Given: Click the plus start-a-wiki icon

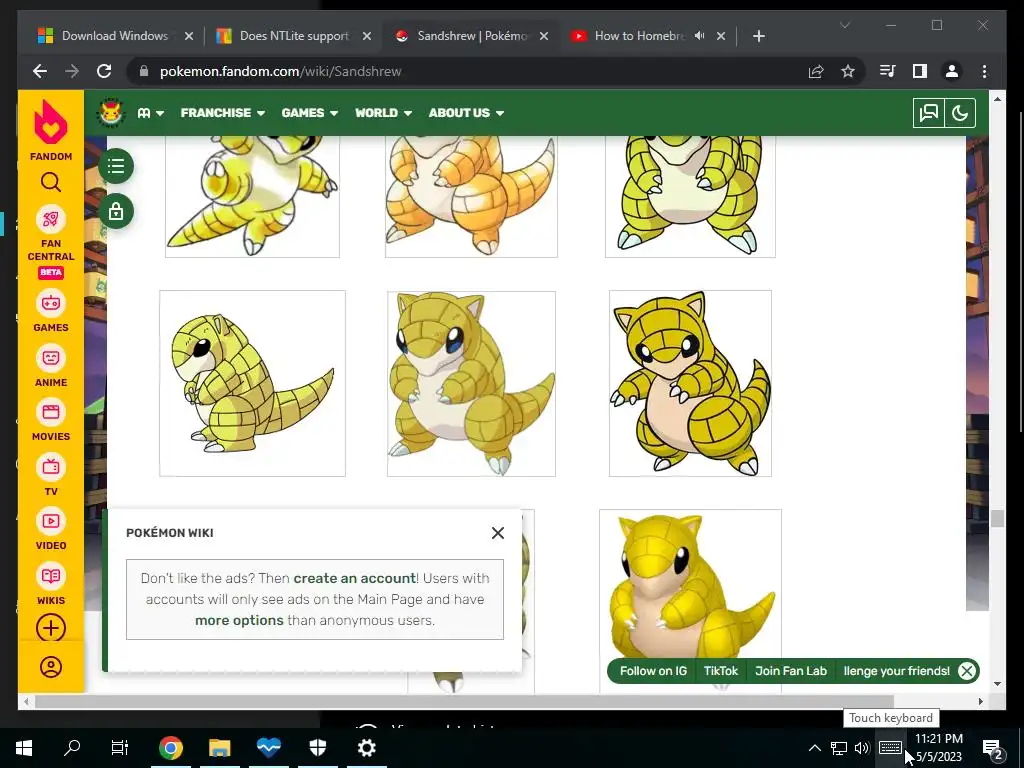Looking at the screenshot, I should 51,628.
